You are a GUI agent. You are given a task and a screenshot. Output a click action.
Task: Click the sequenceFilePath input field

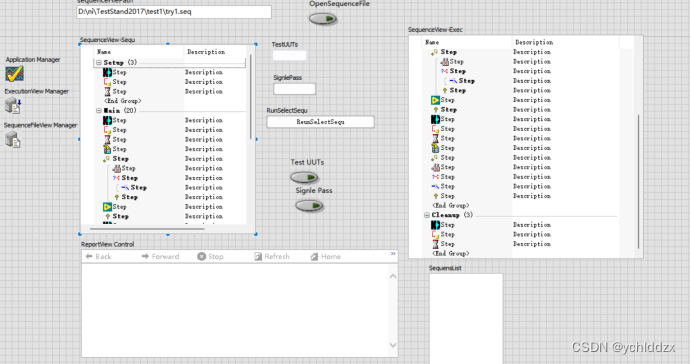(174, 12)
